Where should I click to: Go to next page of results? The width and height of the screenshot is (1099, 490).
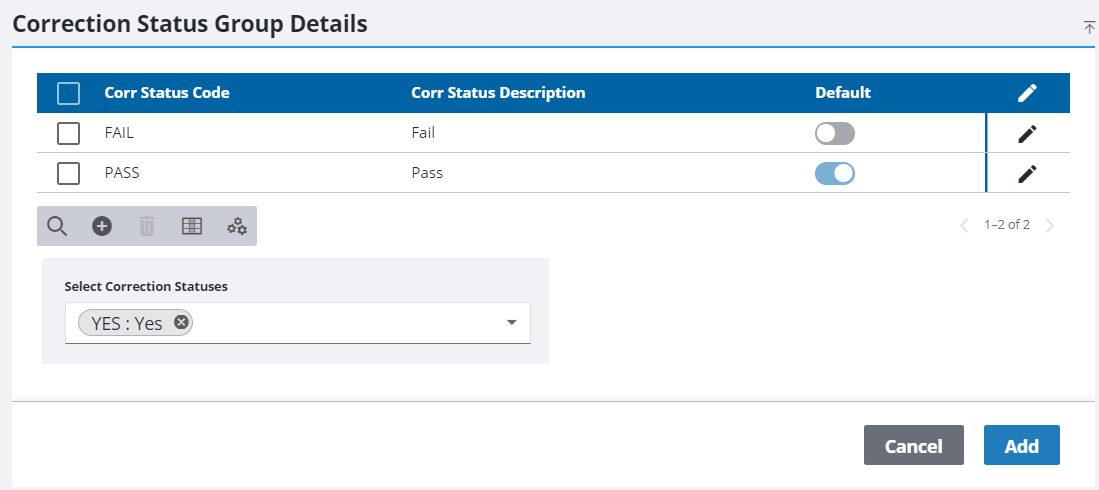click(1050, 225)
